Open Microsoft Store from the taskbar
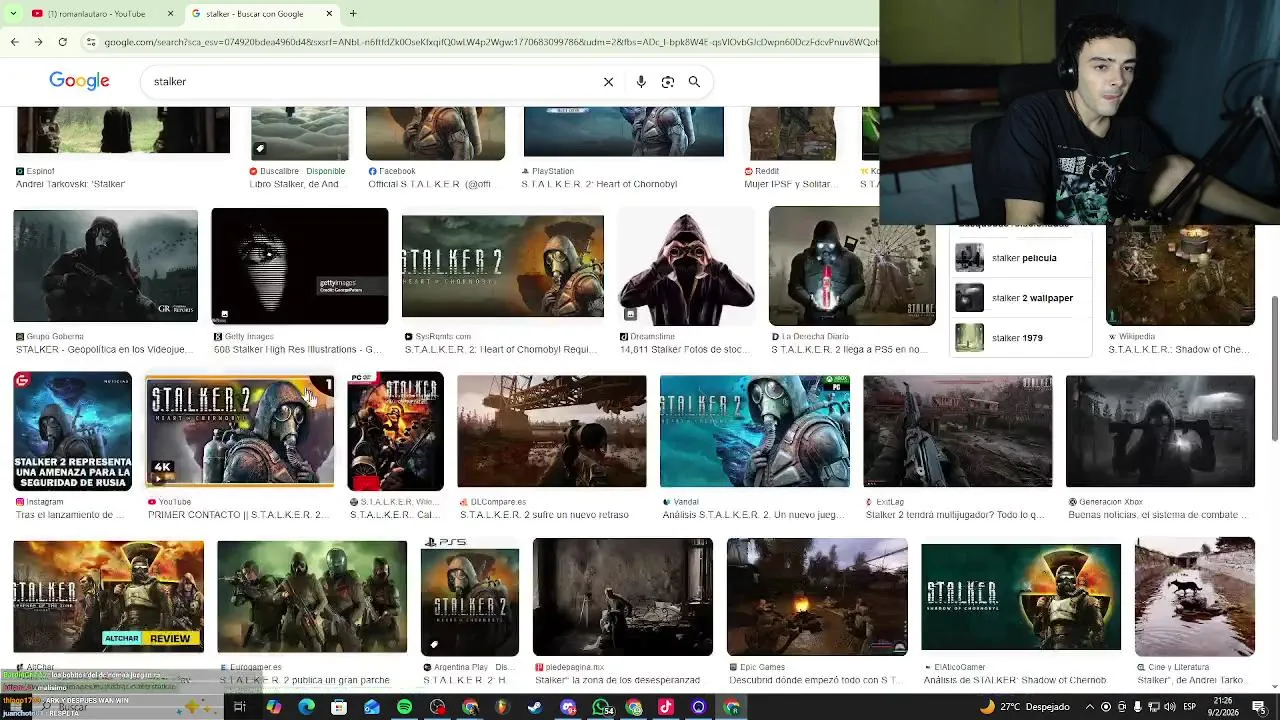Image resolution: width=1280 pixels, height=720 pixels. tap(339, 707)
